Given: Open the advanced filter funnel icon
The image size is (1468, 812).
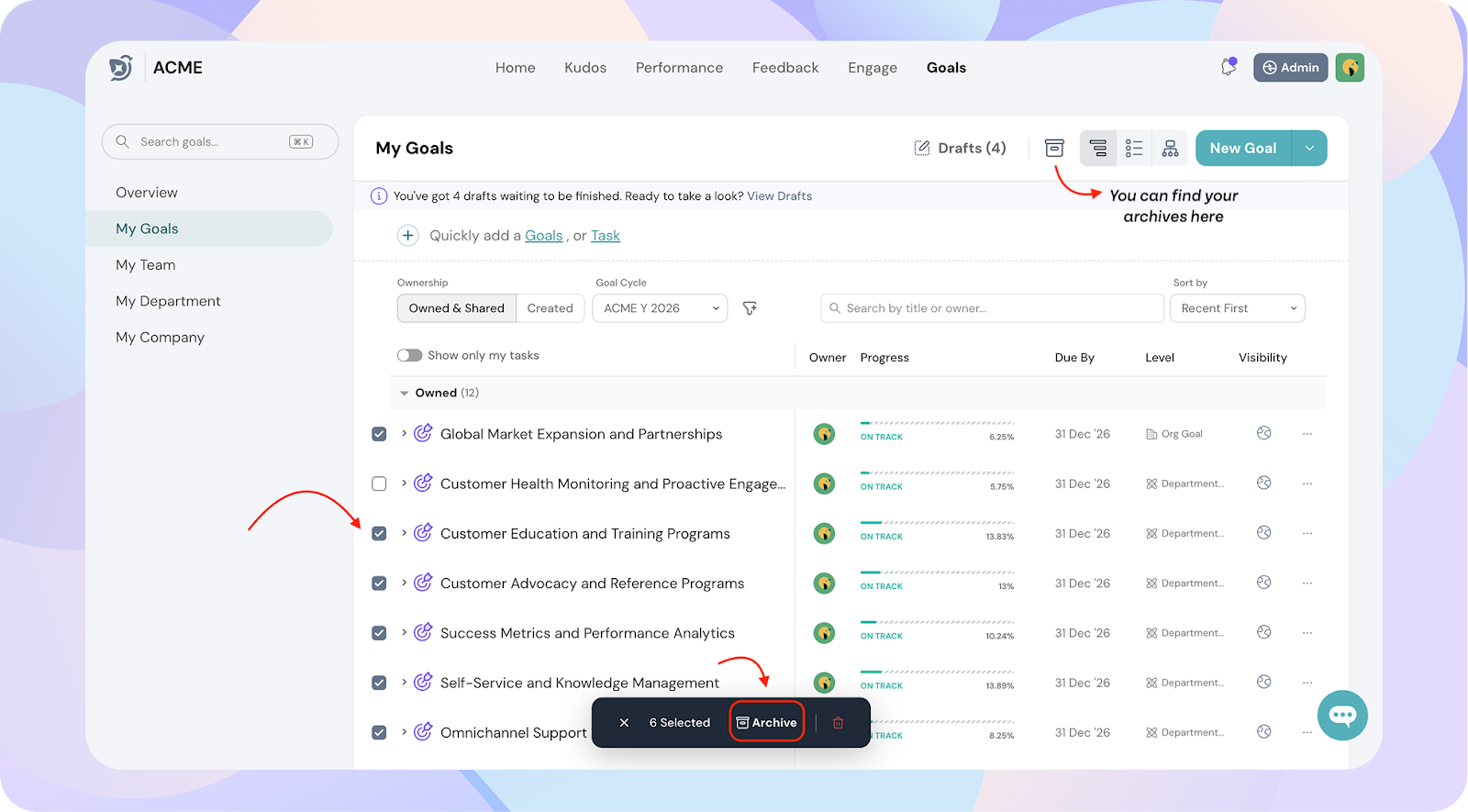Looking at the screenshot, I should [x=750, y=308].
